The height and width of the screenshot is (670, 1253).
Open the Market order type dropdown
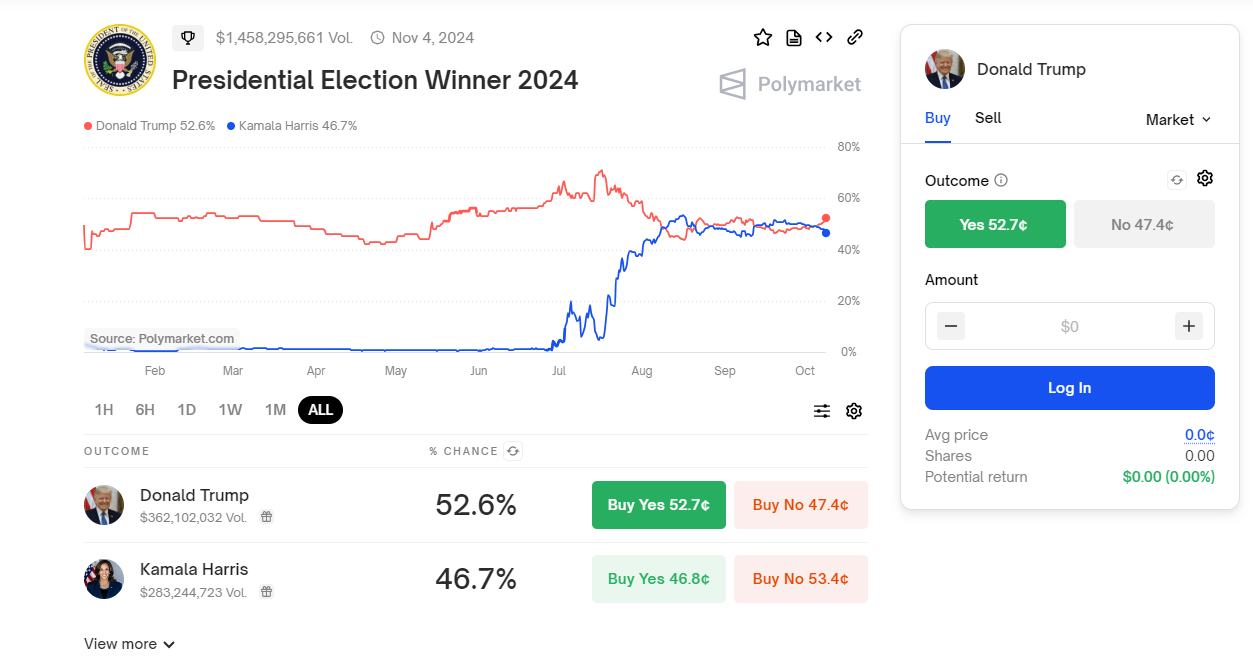[x=1178, y=119]
